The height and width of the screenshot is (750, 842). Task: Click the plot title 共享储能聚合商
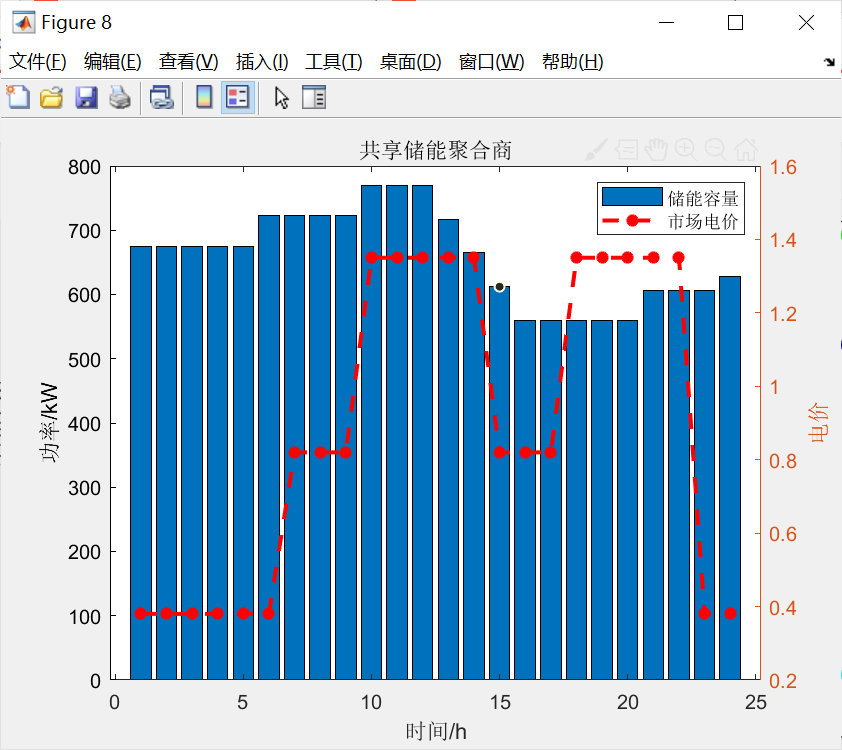pos(435,150)
